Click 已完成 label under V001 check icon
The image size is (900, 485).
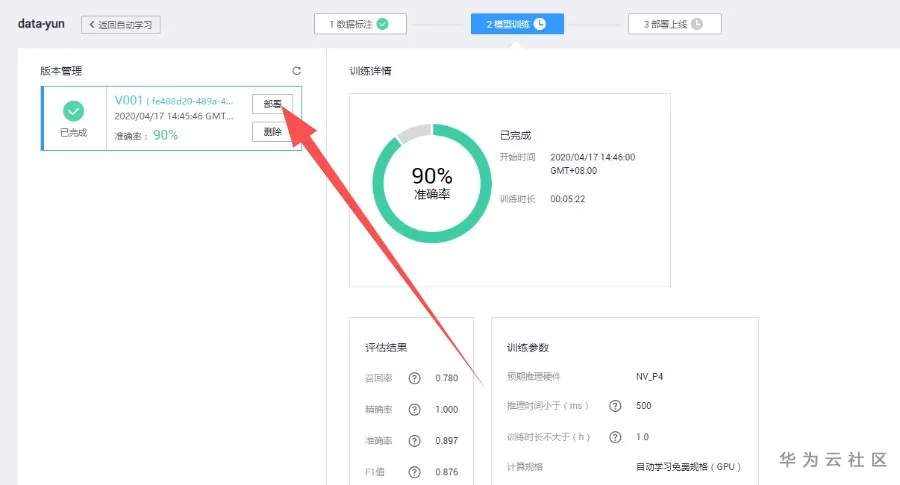pyautogui.click(x=73, y=133)
